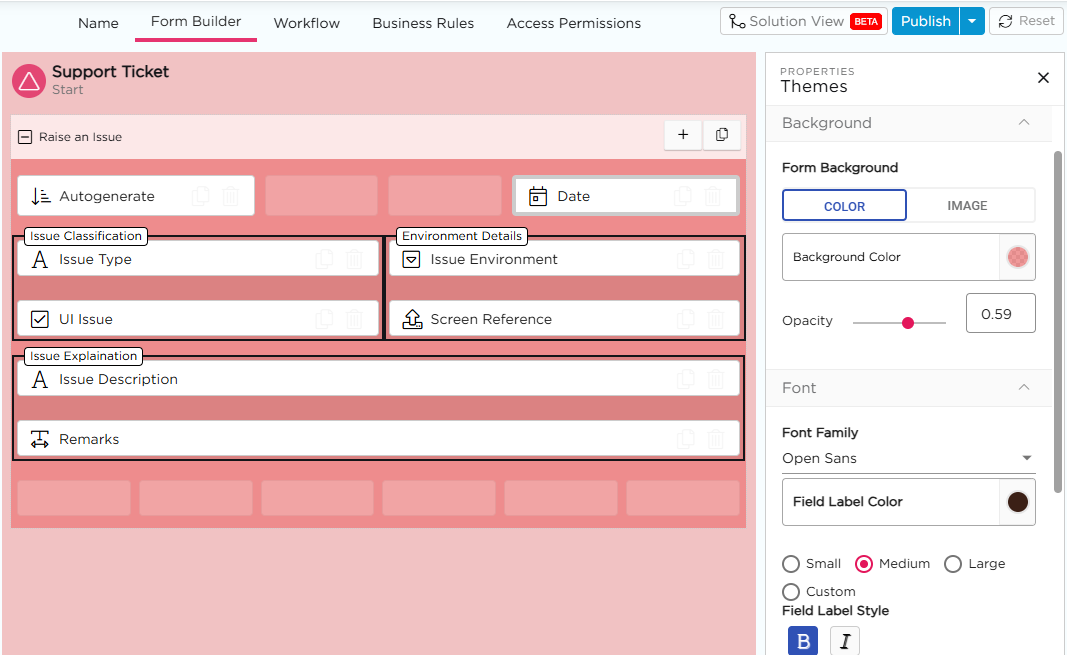
Task: Choose the Custom font size radio
Action: click(x=791, y=592)
